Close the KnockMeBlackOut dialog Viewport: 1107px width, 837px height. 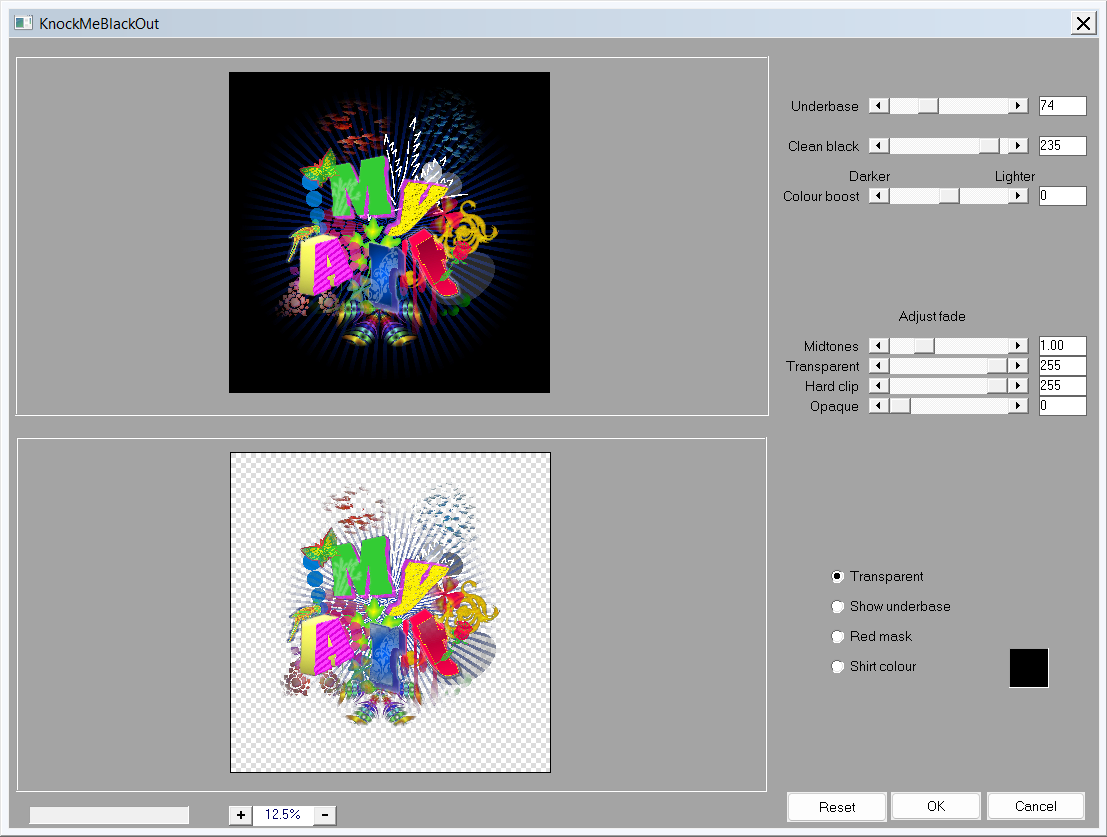1083,23
